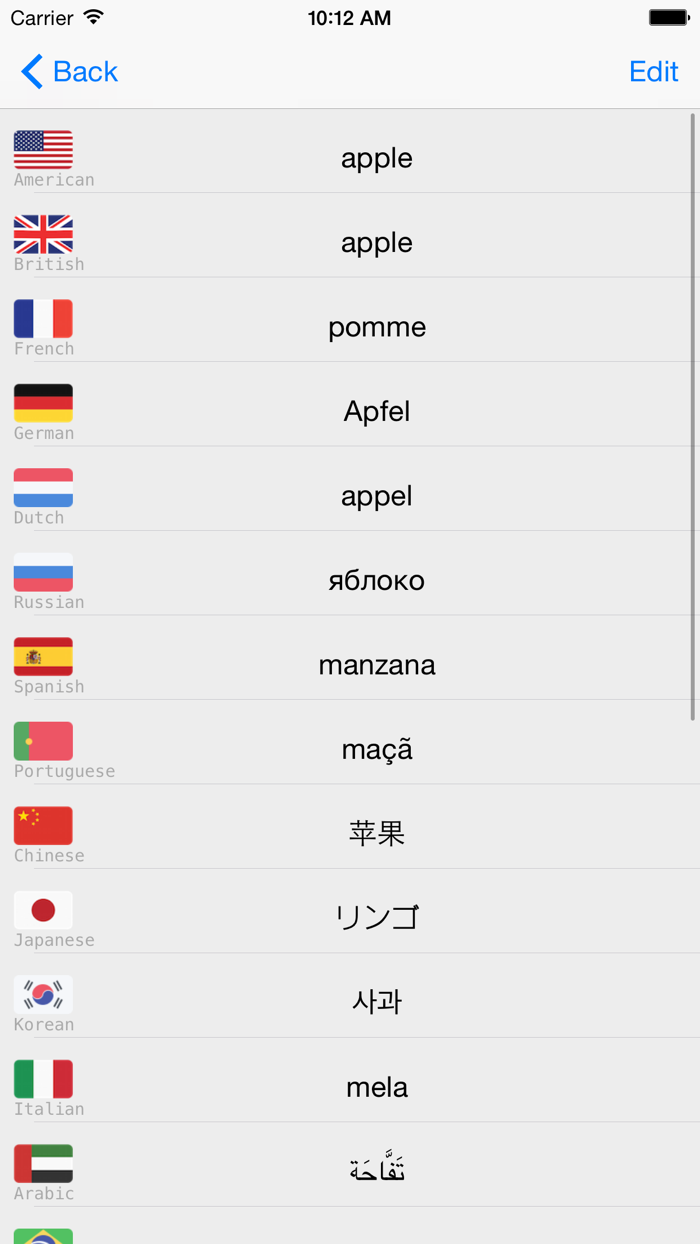This screenshot has width=700, height=1244.
Task: Select the row showing яблоко
Action: coord(377,580)
